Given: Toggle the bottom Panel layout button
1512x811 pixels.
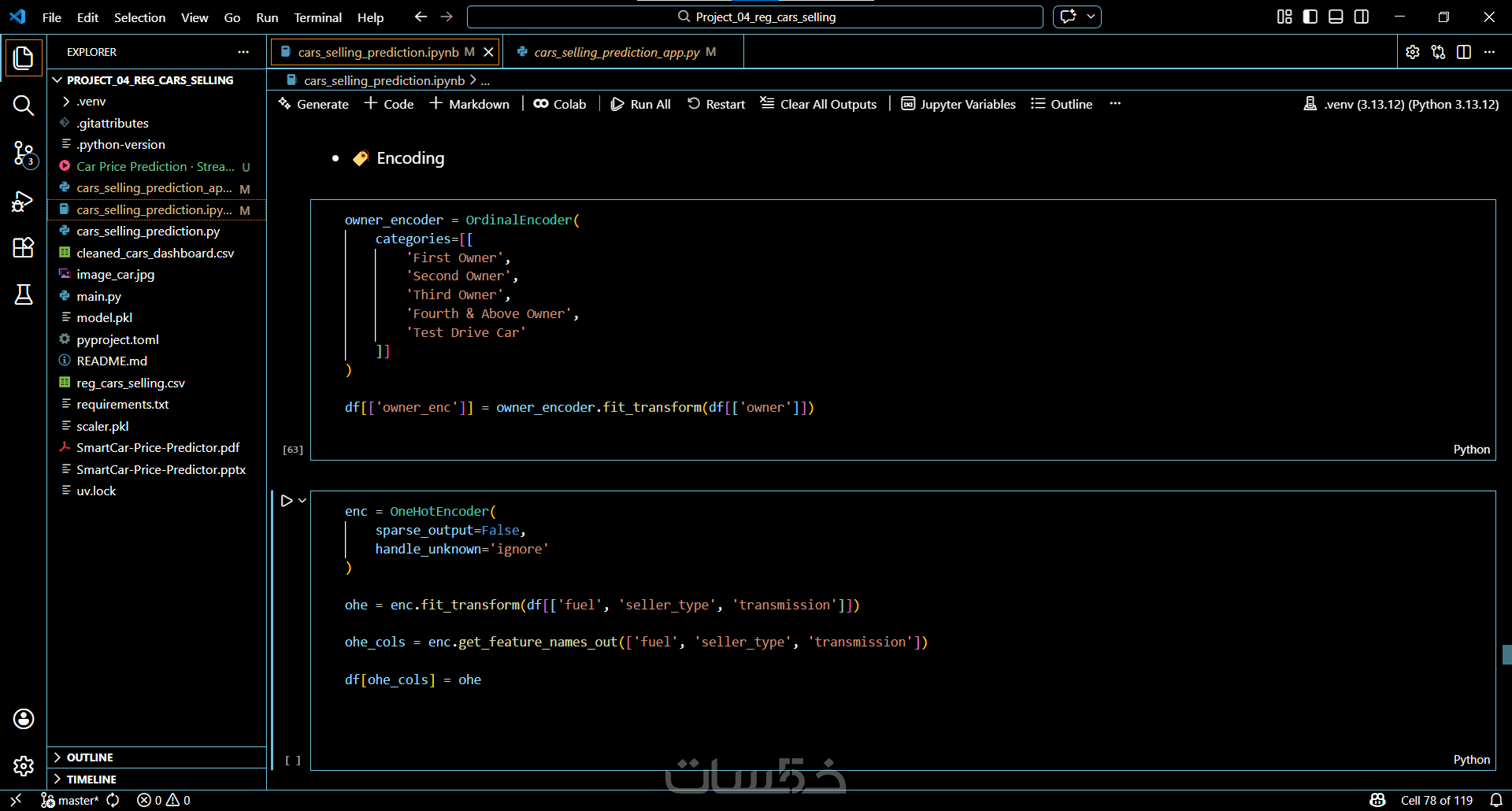Looking at the screenshot, I should 1336,17.
